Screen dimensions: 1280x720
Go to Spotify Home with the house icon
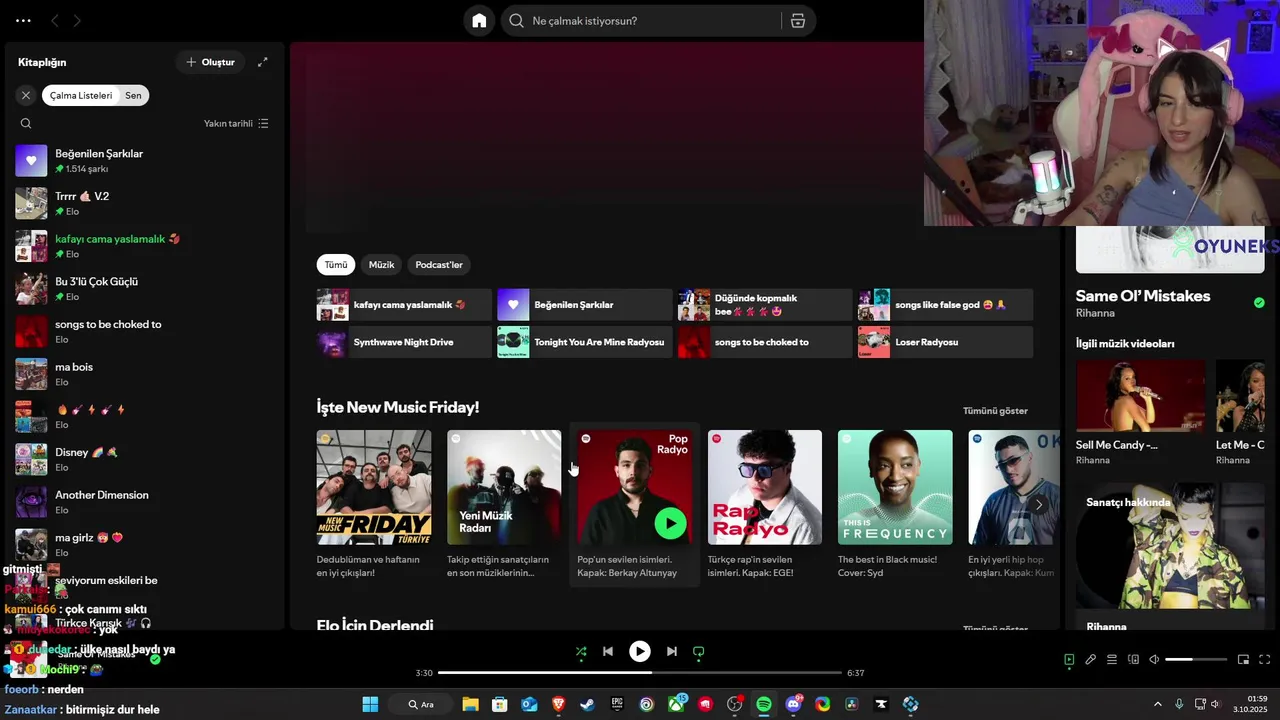(x=479, y=21)
